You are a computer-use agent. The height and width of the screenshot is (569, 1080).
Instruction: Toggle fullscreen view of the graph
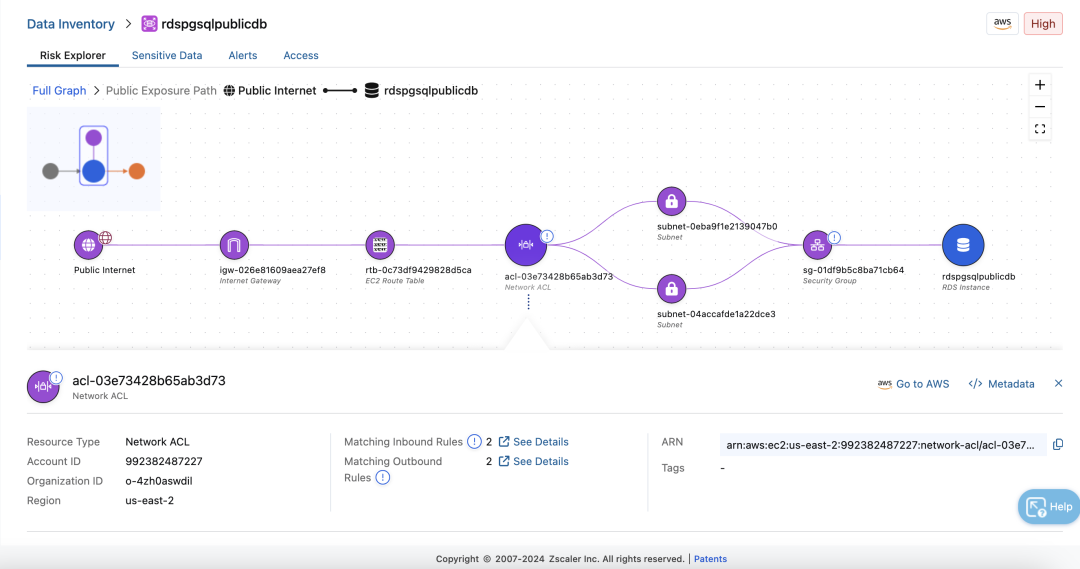(x=1040, y=129)
